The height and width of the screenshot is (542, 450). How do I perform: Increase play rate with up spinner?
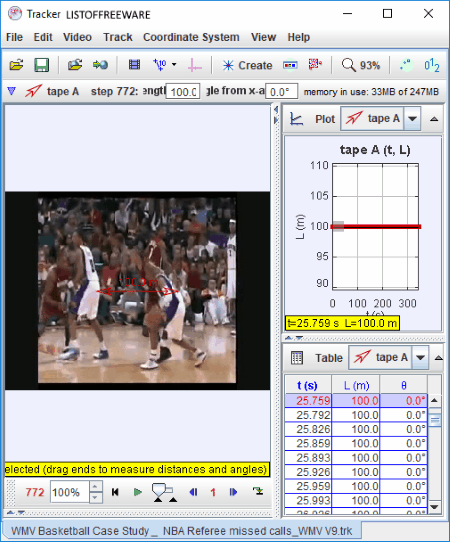(x=96, y=486)
